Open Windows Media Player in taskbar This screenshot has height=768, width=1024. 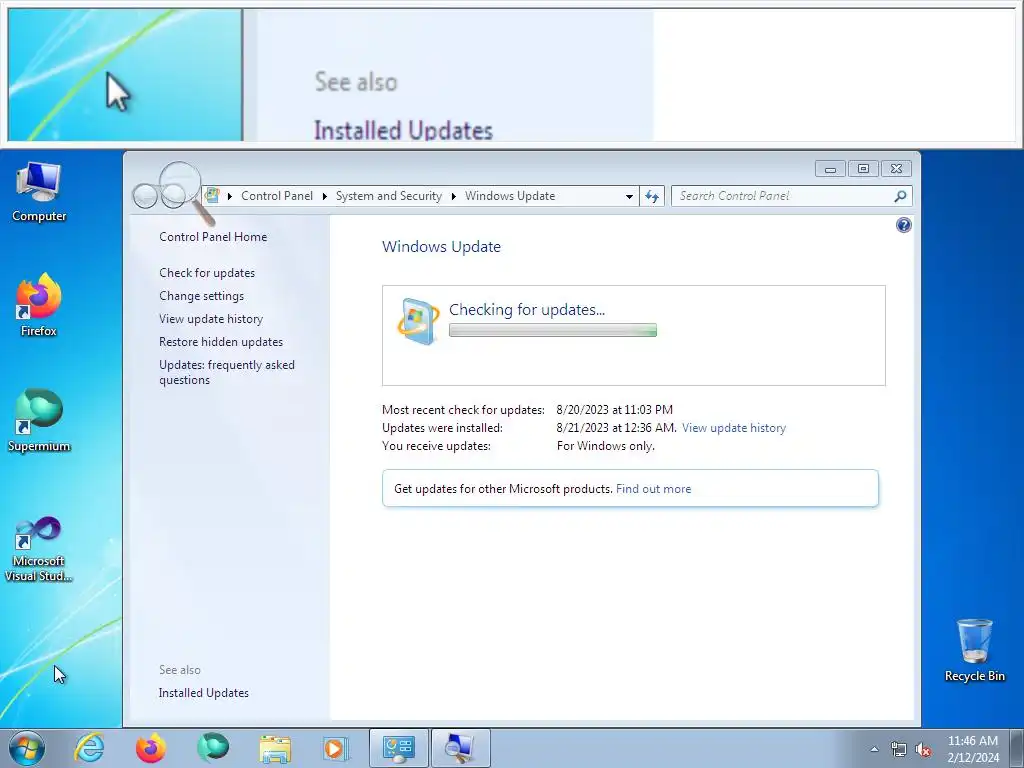click(336, 748)
